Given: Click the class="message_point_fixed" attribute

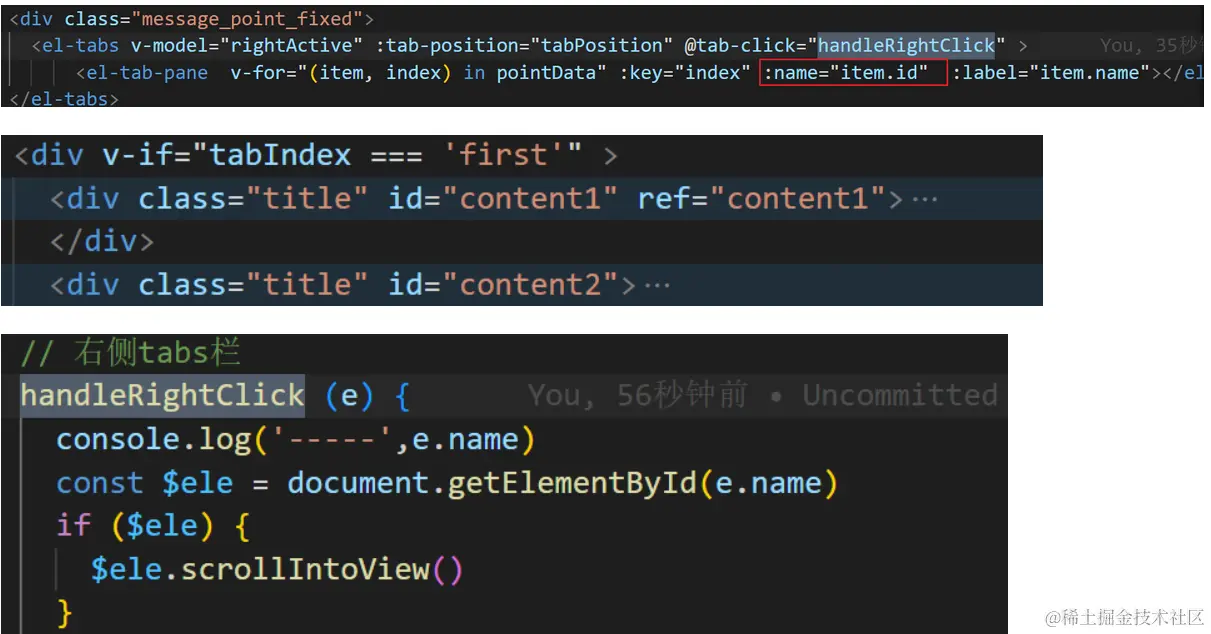Looking at the screenshot, I should [214, 19].
